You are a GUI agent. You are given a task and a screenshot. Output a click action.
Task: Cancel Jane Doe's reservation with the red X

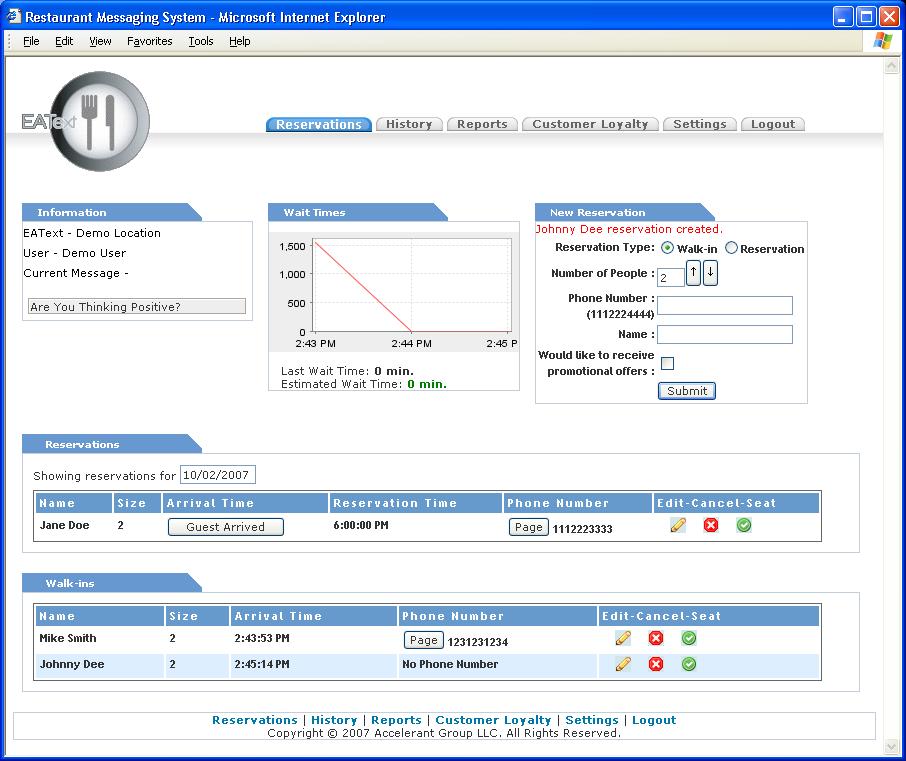tap(711, 525)
